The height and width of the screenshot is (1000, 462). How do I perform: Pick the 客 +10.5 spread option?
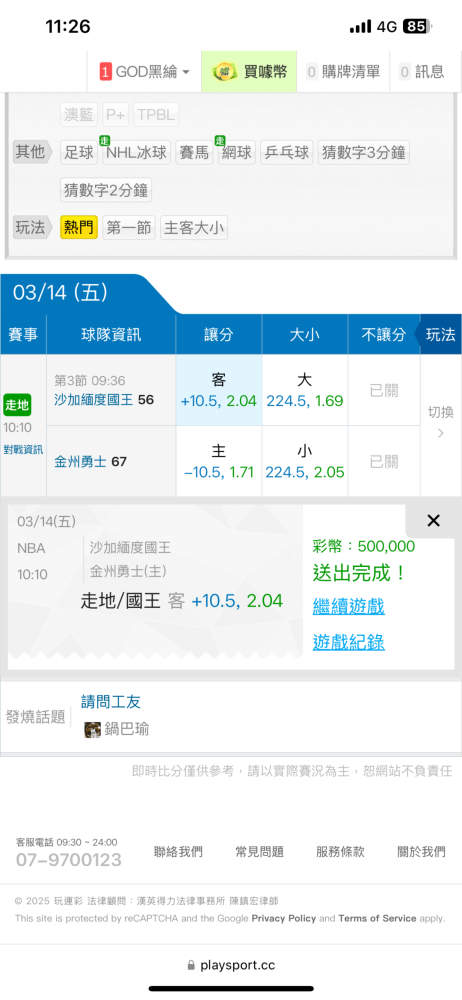[218, 390]
